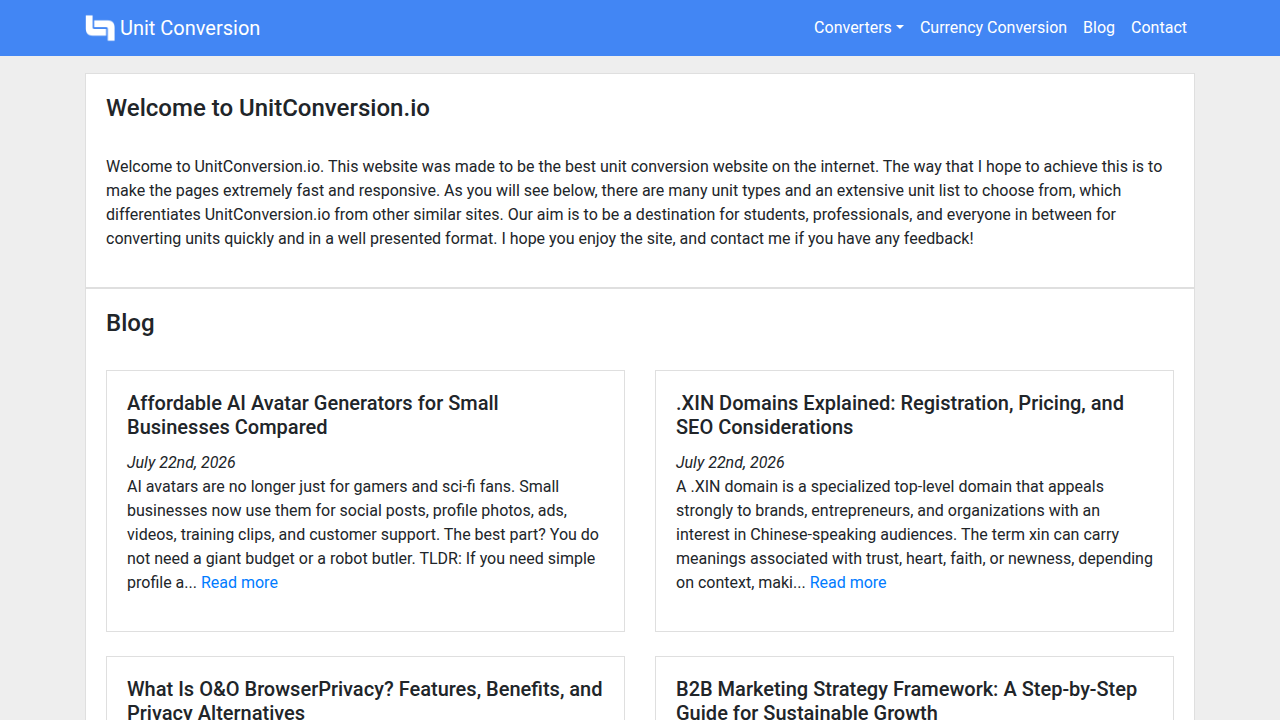Read more about .XIN Domains

click(x=848, y=582)
